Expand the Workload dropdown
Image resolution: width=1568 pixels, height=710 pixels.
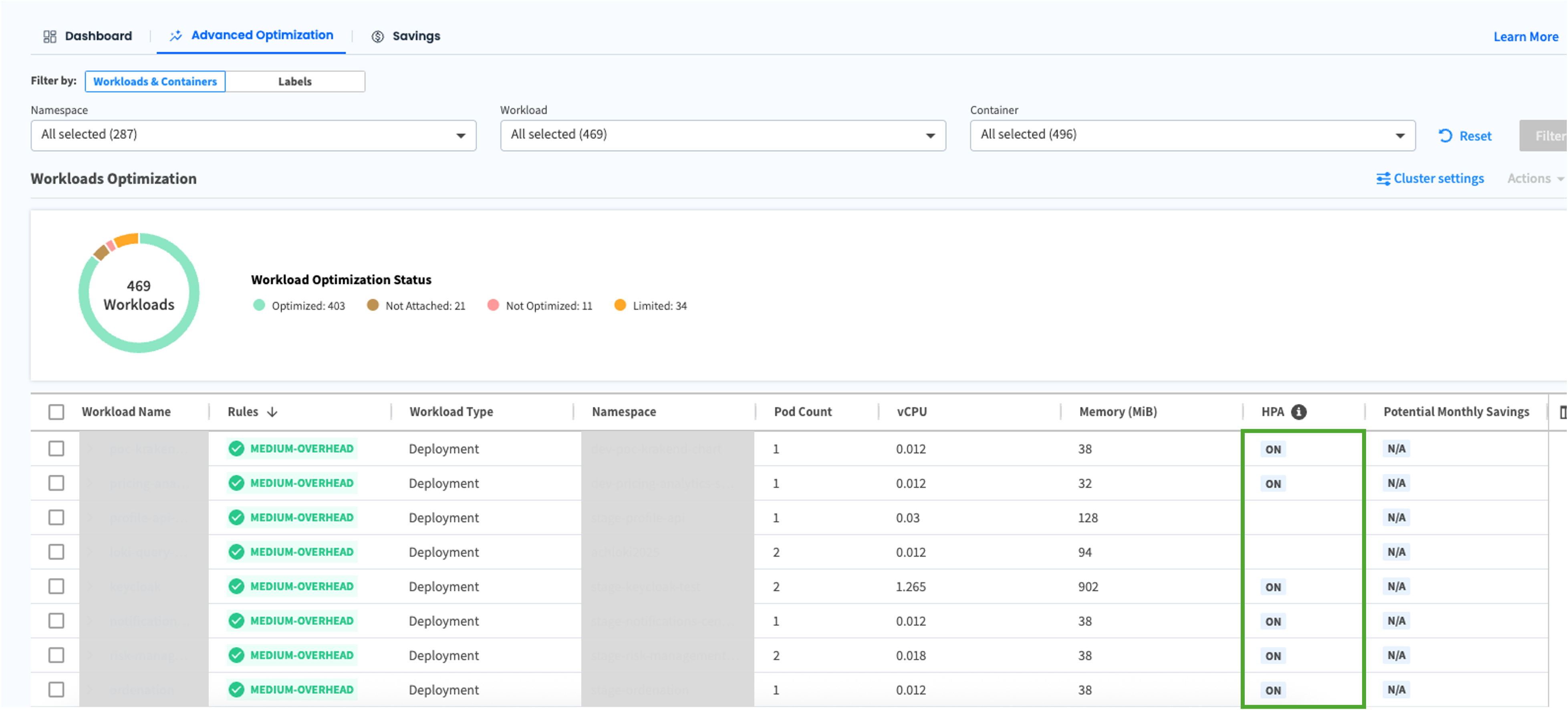coord(723,135)
